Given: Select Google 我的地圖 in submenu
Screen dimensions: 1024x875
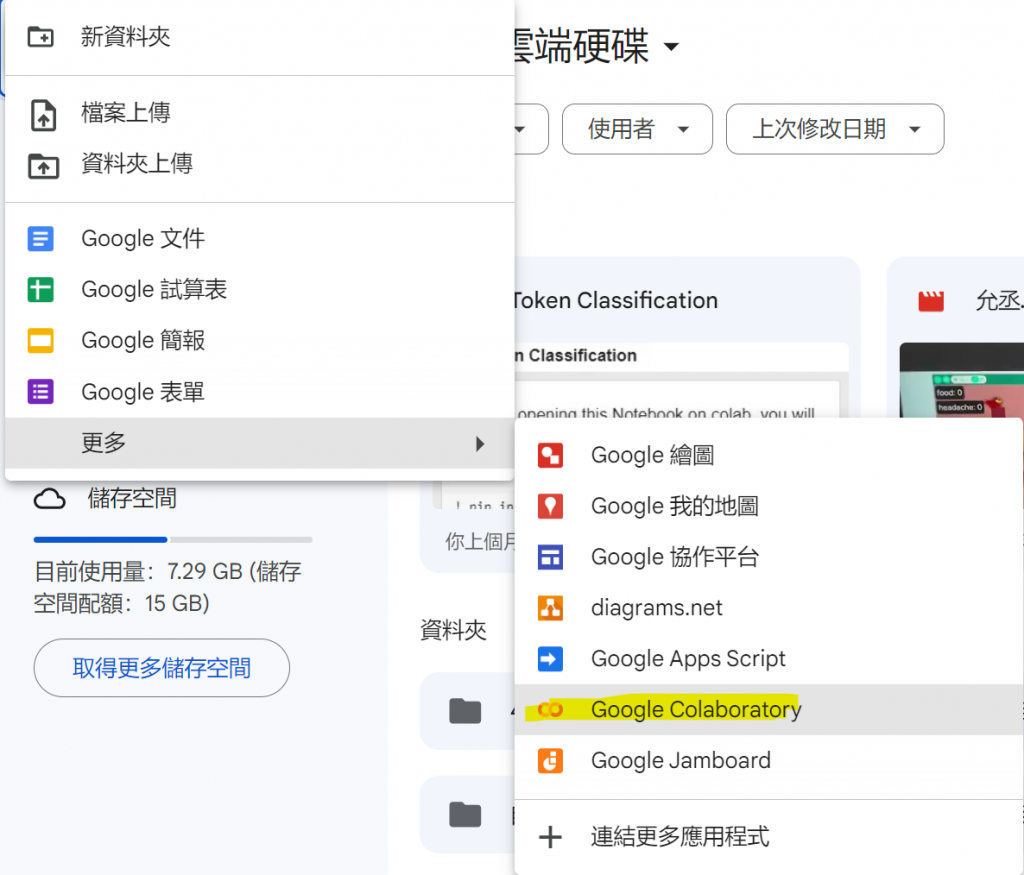Looking at the screenshot, I should (769, 506).
